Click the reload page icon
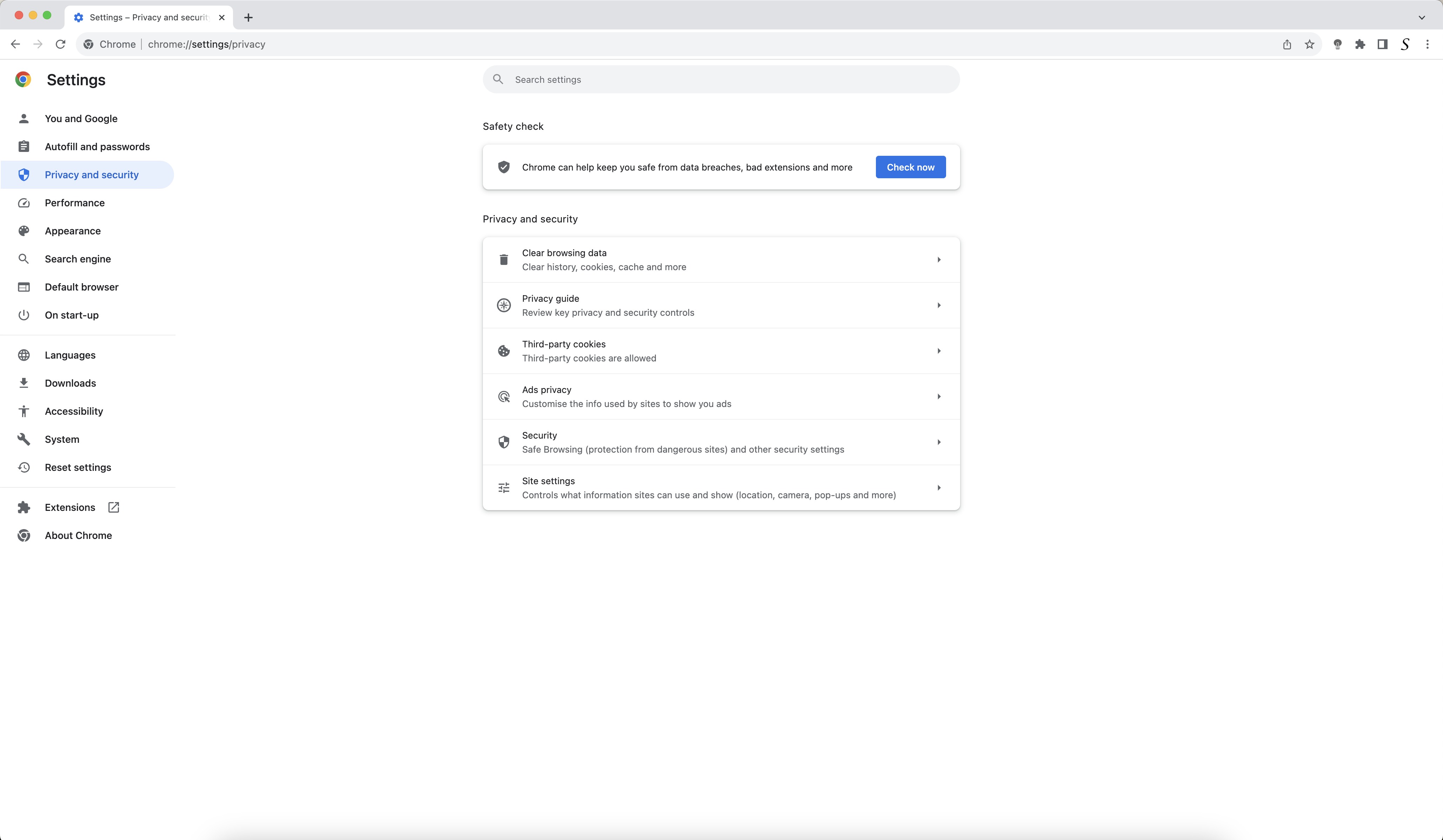 pyautogui.click(x=60, y=44)
